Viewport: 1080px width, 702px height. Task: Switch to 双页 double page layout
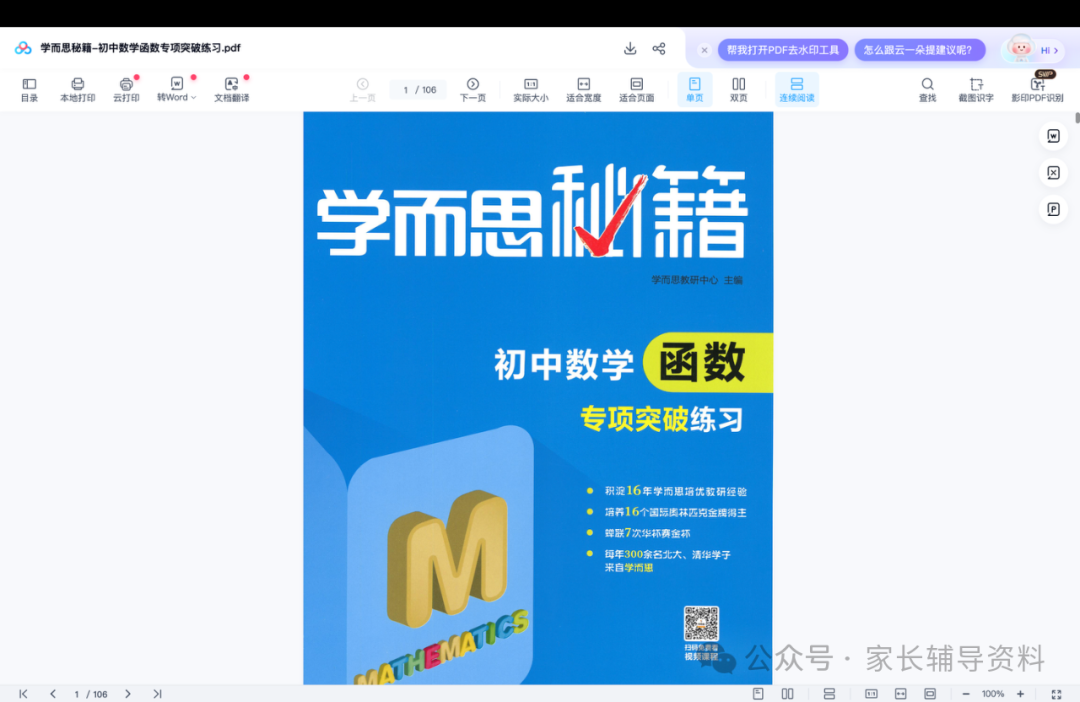(738, 90)
